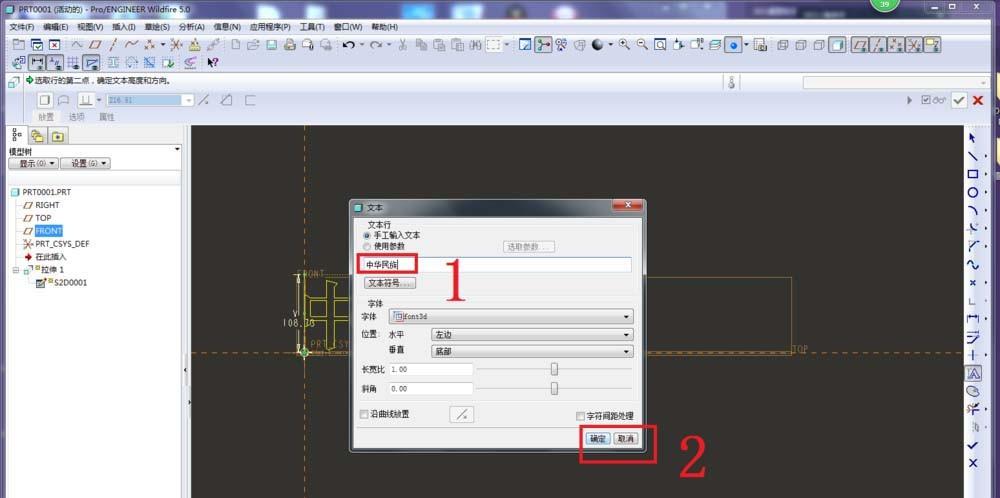
Task: Adjust the slant angle slider handle
Action: click(554, 388)
